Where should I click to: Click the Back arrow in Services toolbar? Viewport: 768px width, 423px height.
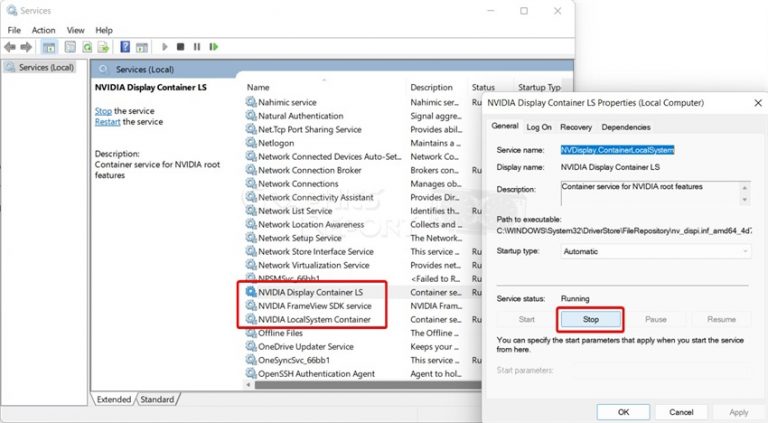(x=10, y=47)
